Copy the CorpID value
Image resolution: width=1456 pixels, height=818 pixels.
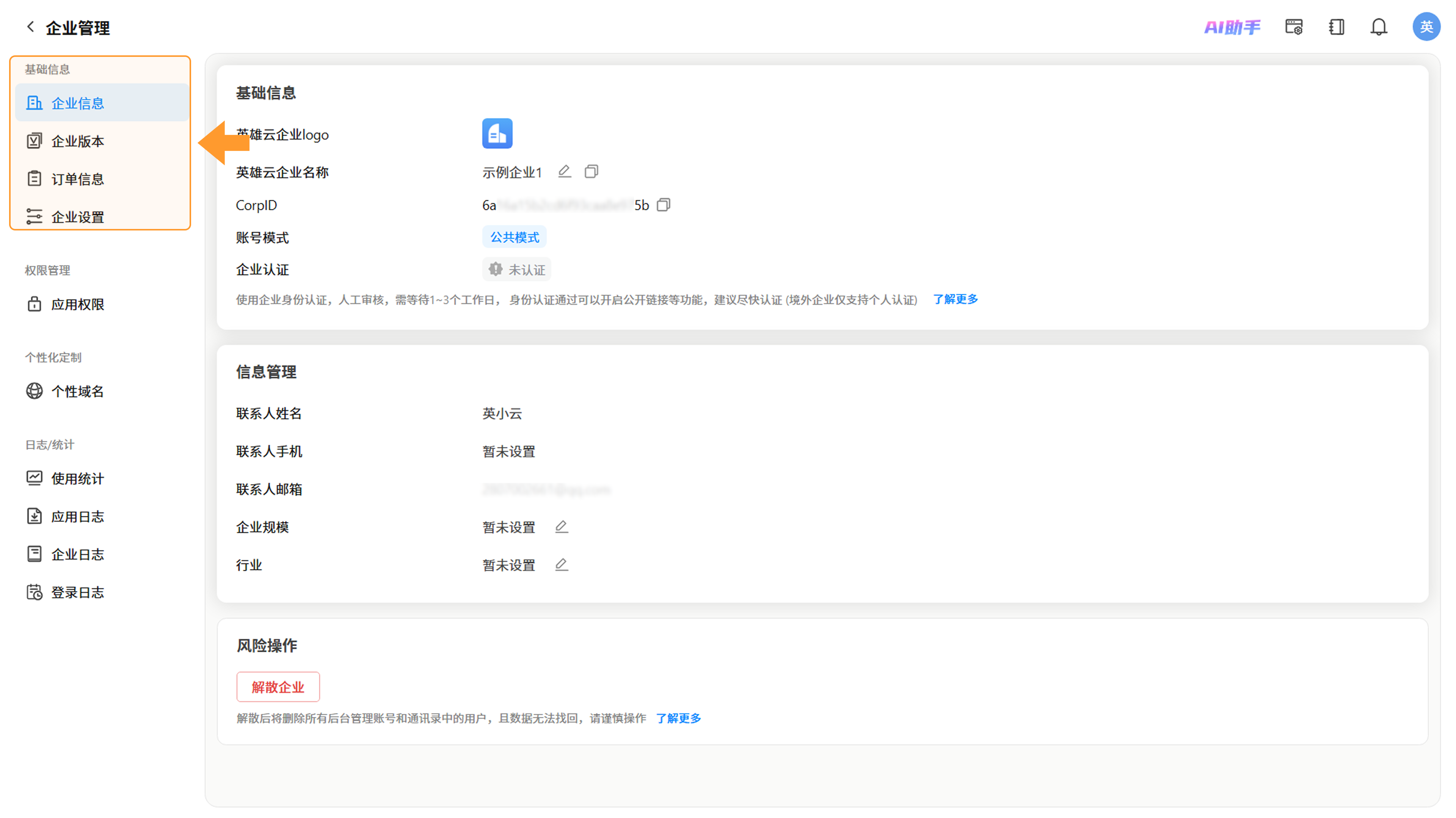tap(664, 205)
